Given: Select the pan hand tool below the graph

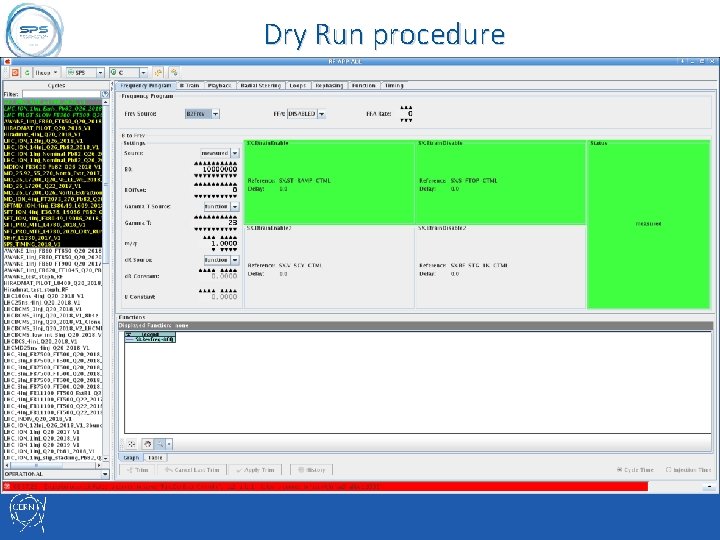Looking at the screenshot, I should click(x=147, y=444).
